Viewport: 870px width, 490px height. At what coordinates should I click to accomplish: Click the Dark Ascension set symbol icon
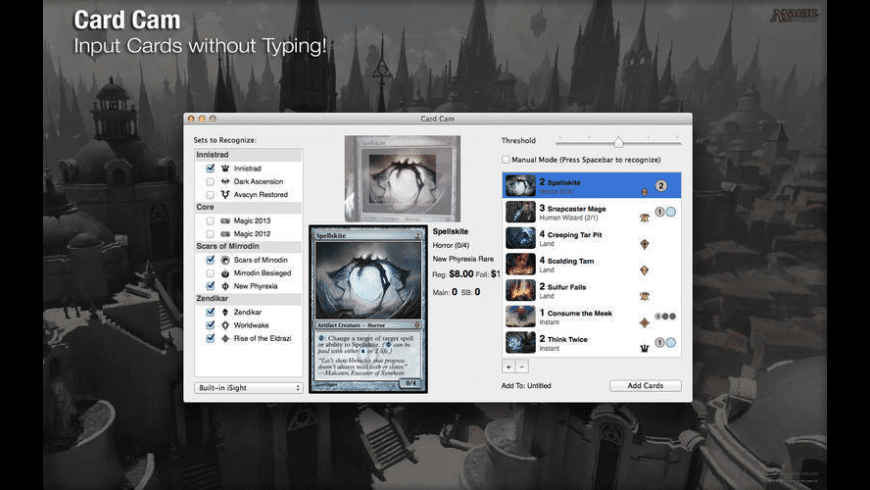225,181
